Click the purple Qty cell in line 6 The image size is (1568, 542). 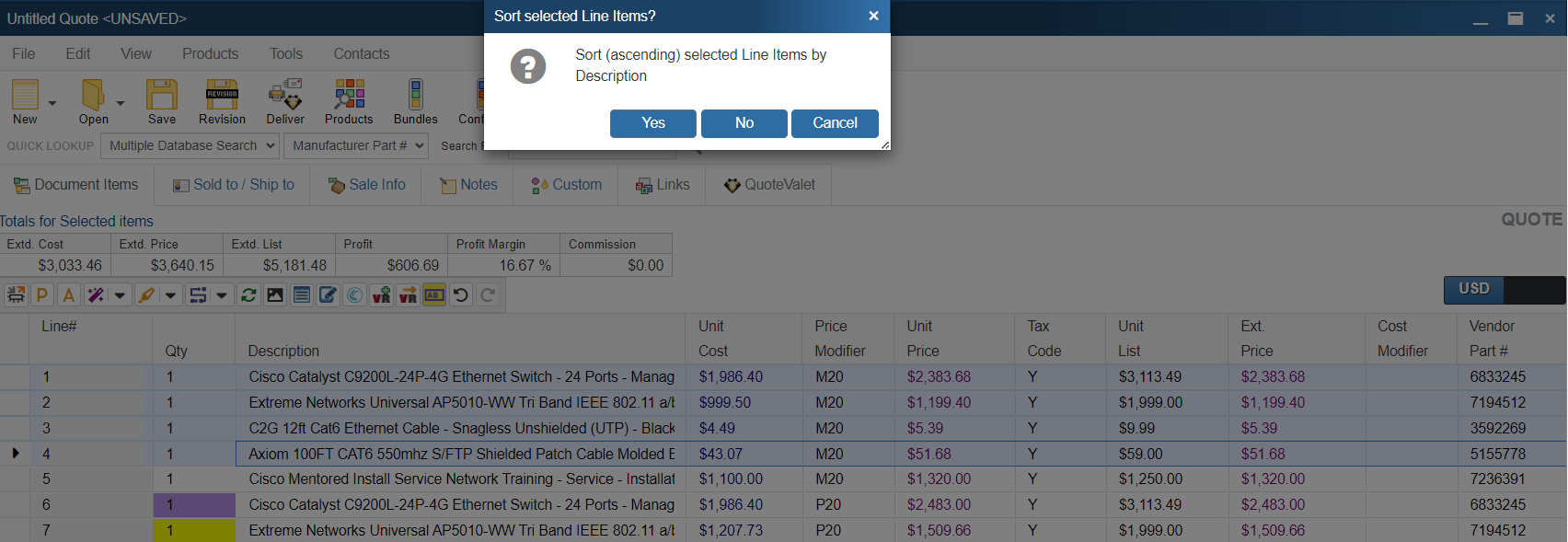click(194, 504)
